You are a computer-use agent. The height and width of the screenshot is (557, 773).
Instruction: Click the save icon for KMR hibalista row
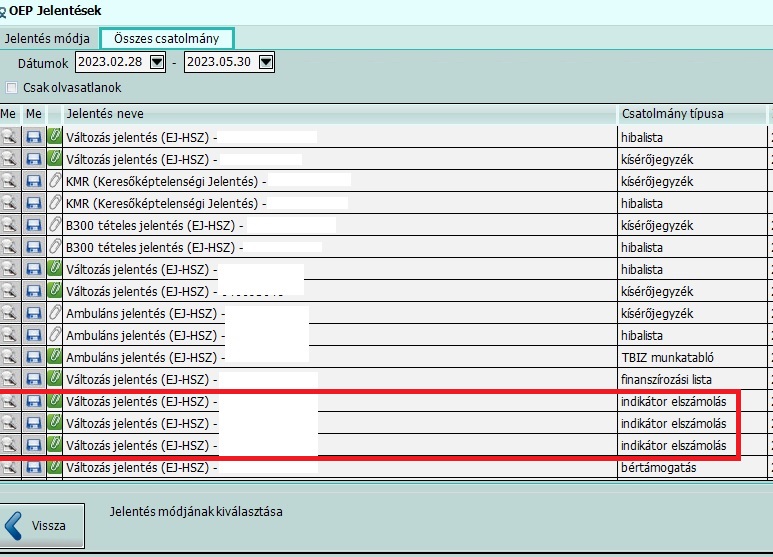33,202
